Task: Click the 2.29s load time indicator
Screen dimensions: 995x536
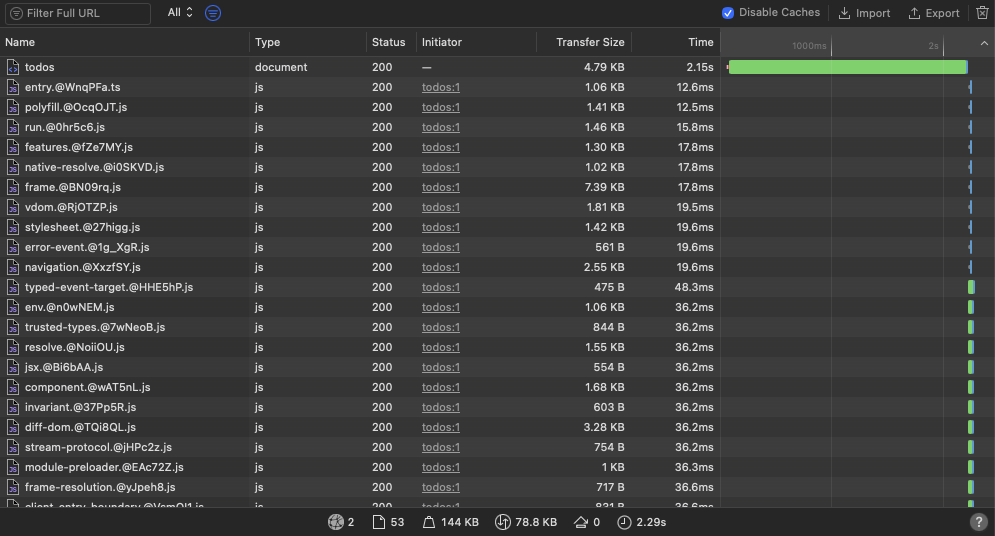Action: click(642, 522)
